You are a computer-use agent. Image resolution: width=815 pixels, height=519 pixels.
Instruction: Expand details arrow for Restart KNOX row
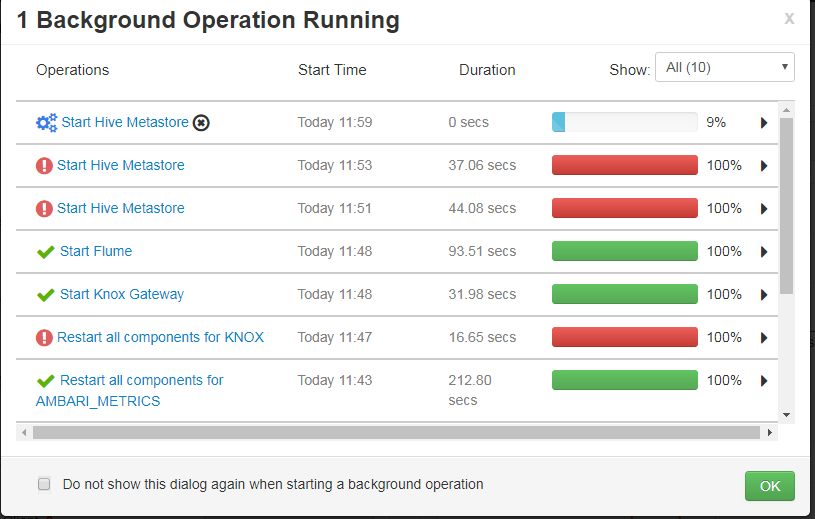pos(764,338)
